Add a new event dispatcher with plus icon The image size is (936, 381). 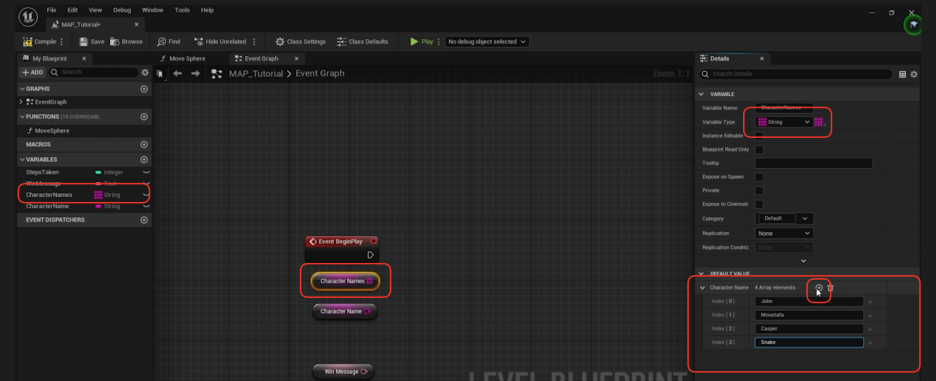click(144, 220)
